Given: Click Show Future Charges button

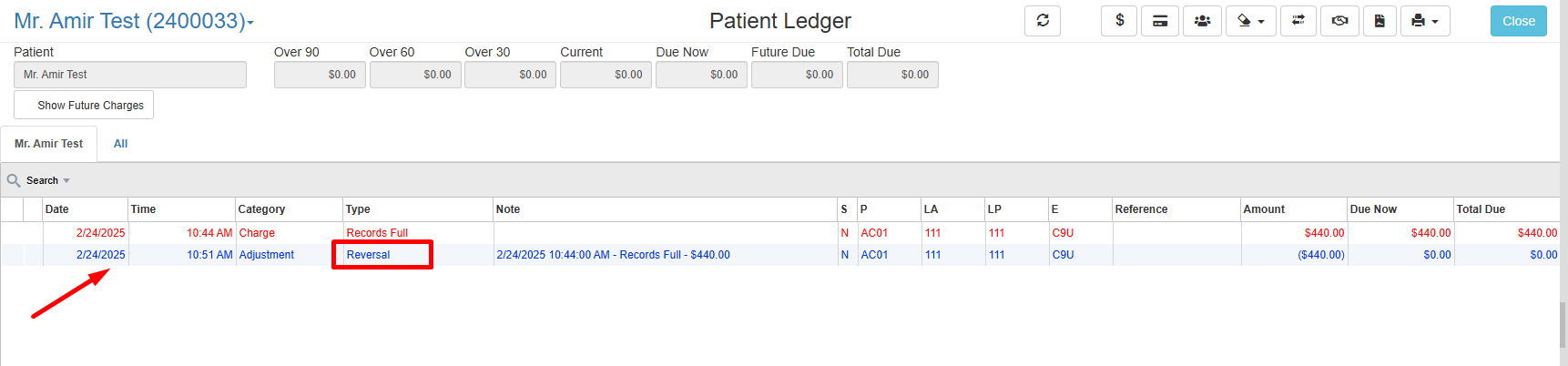Looking at the screenshot, I should [x=84, y=105].
